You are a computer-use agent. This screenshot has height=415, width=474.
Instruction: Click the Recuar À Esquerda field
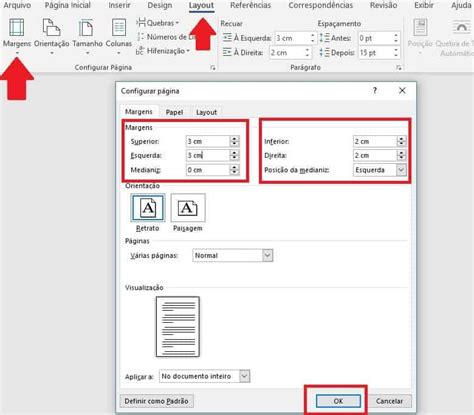pyautogui.click(x=292, y=38)
